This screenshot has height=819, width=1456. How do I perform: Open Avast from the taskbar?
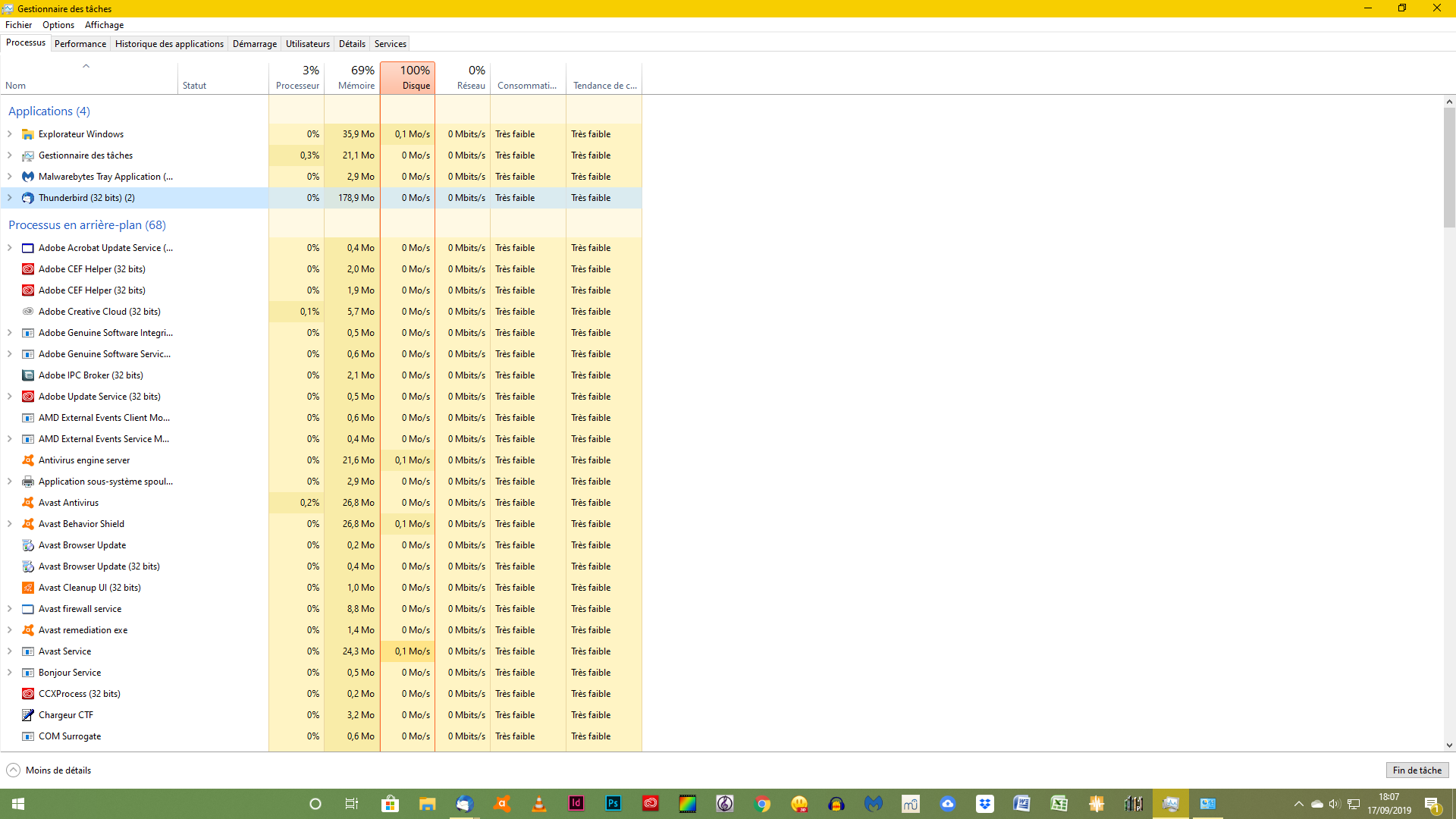tap(502, 804)
